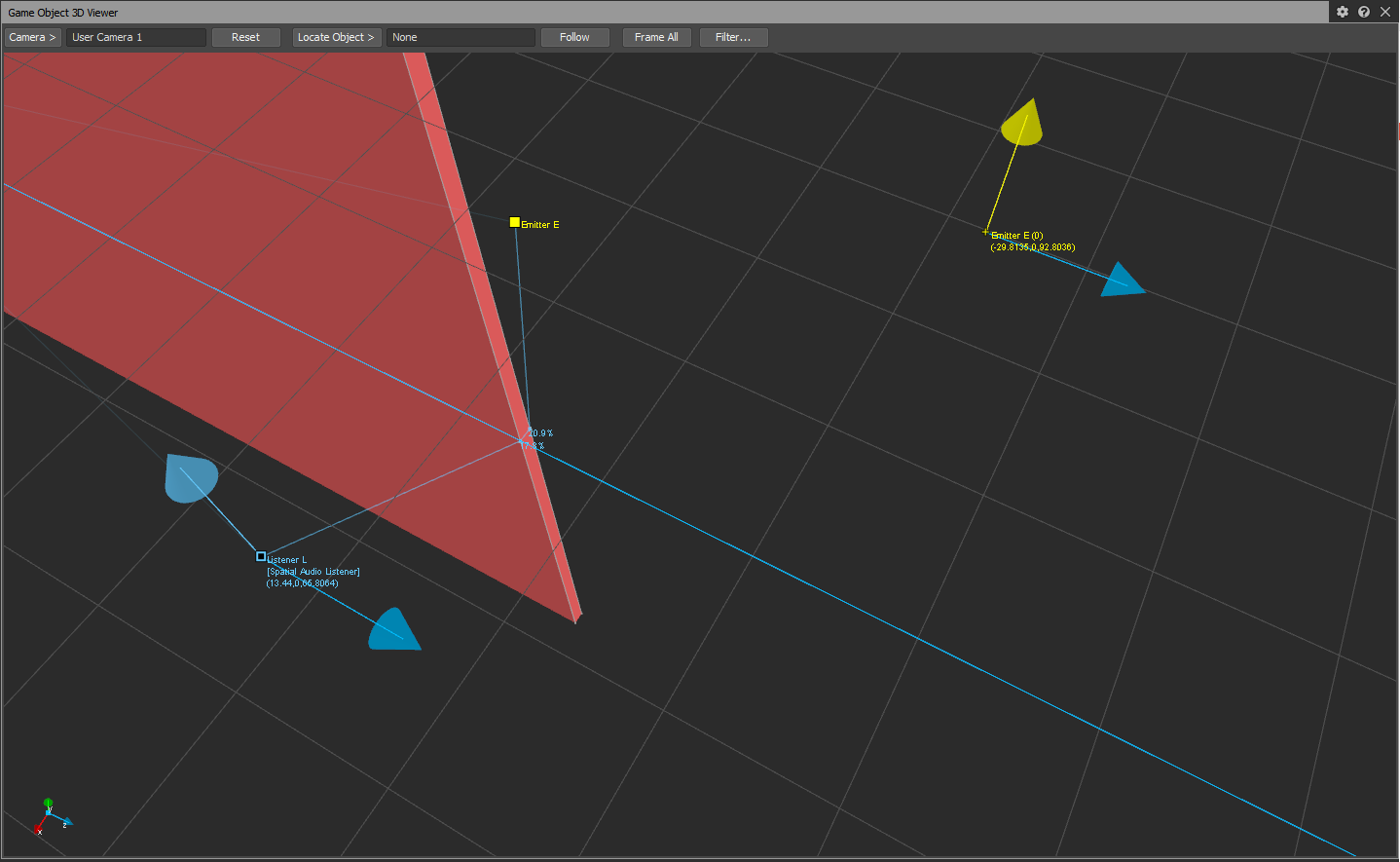This screenshot has width=1400, height=862.
Task: Click the yellow emitter orientation cone
Action: click(1022, 124)
